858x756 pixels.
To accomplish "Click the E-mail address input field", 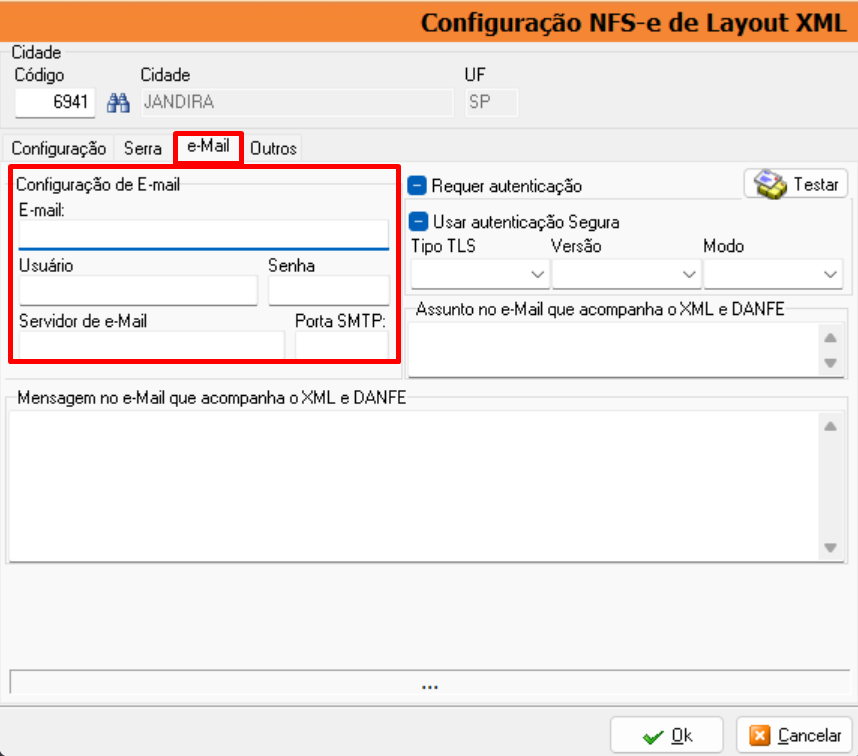I will (x=204, y=235).
